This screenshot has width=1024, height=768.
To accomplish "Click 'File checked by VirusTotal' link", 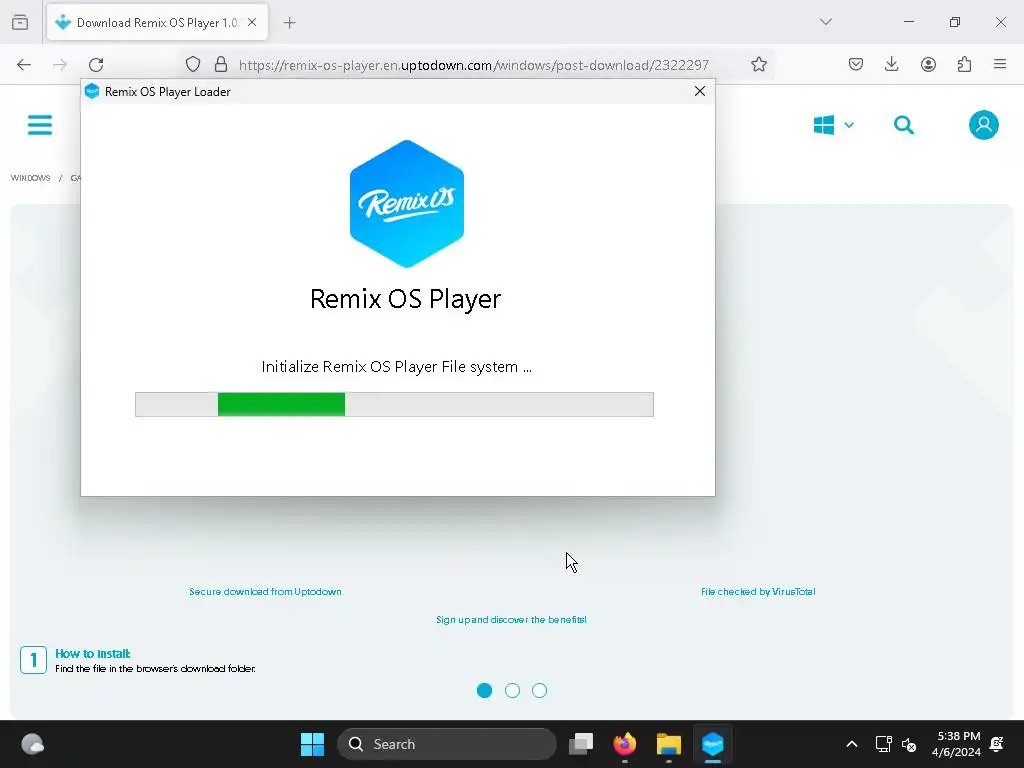I will click(x=758, y=592).
